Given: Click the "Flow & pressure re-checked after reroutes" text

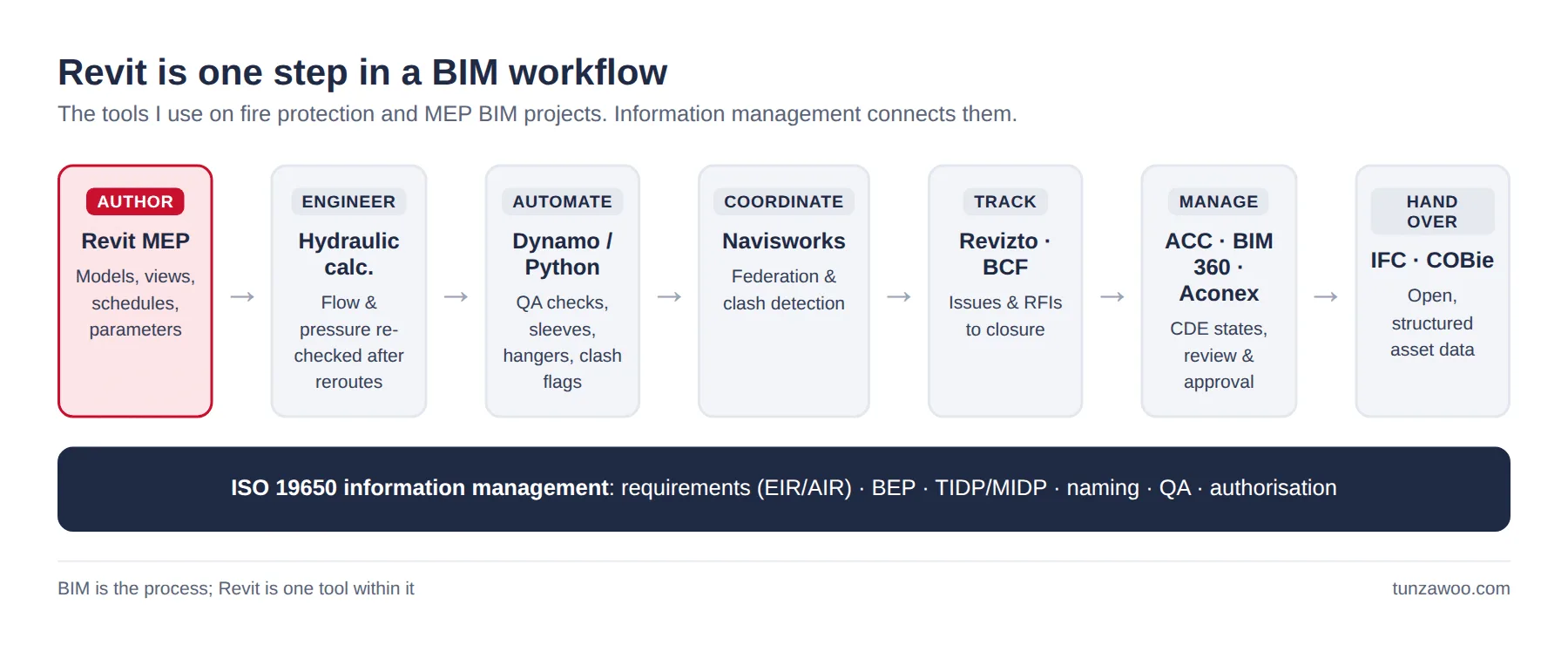Looking at the screenshot, I should 348,342.
